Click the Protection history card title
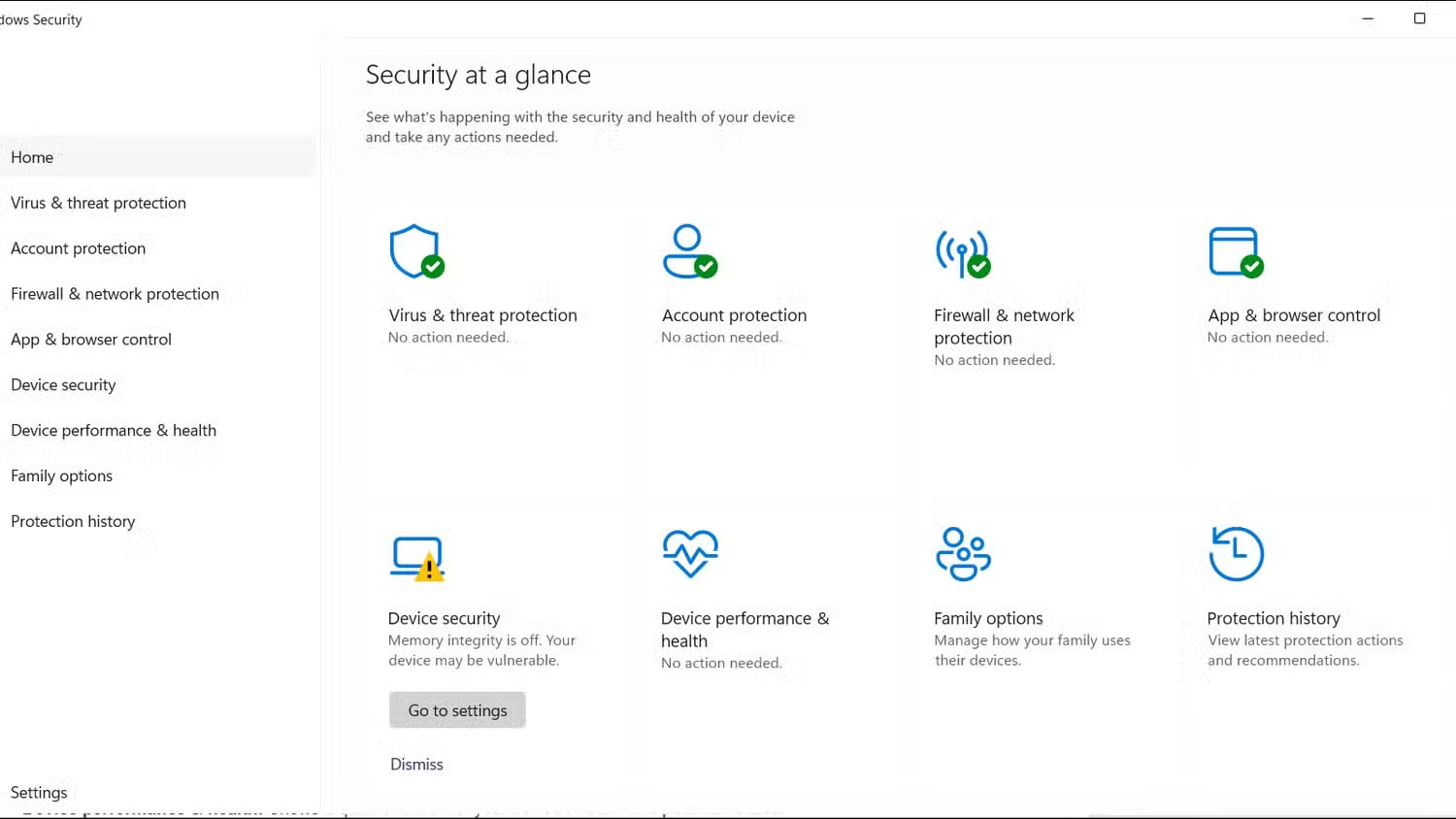The image size is (1456, 819). pyautogui.click(x=1274, y=618)
